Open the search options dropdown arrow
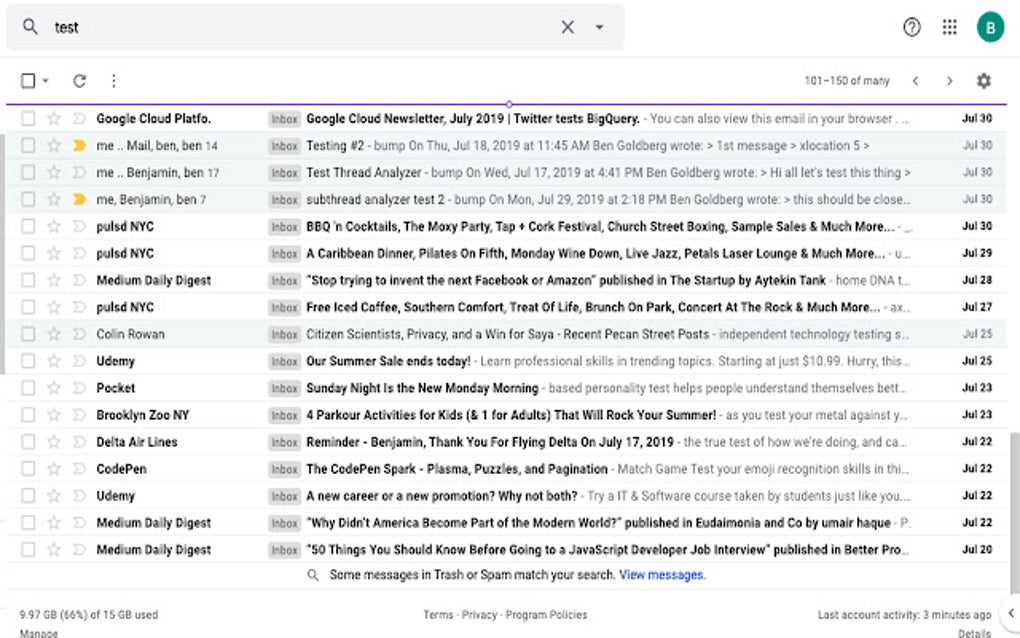1020x638 pixels. (x=597, y=27)
